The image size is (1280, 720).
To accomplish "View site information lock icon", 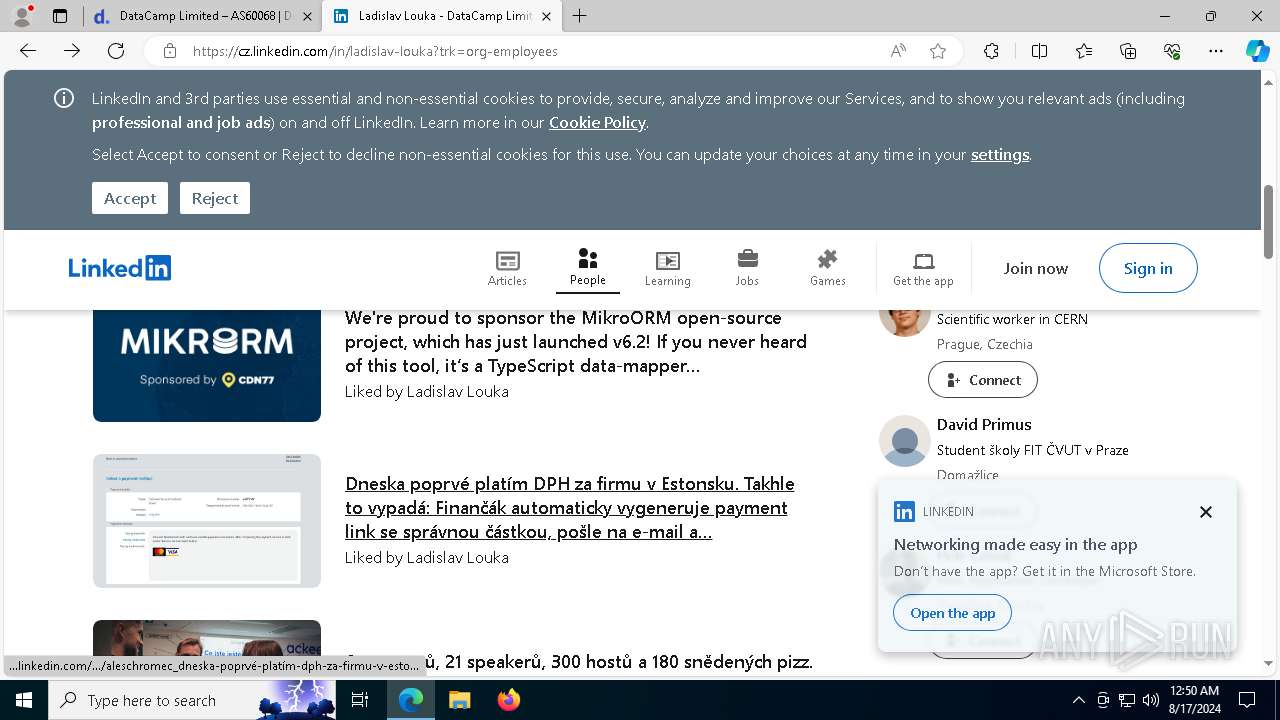I will pos(170,51).
